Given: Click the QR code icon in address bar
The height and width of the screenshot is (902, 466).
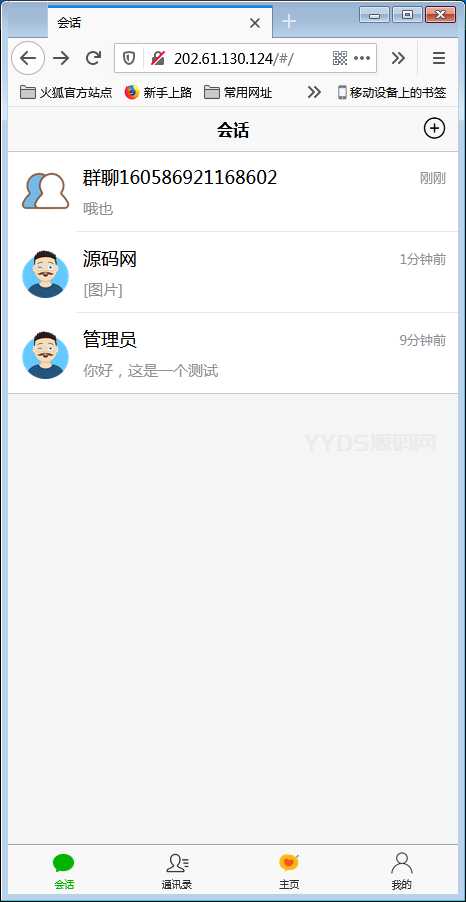Looking at the screenshot, I should pos(340,58).
